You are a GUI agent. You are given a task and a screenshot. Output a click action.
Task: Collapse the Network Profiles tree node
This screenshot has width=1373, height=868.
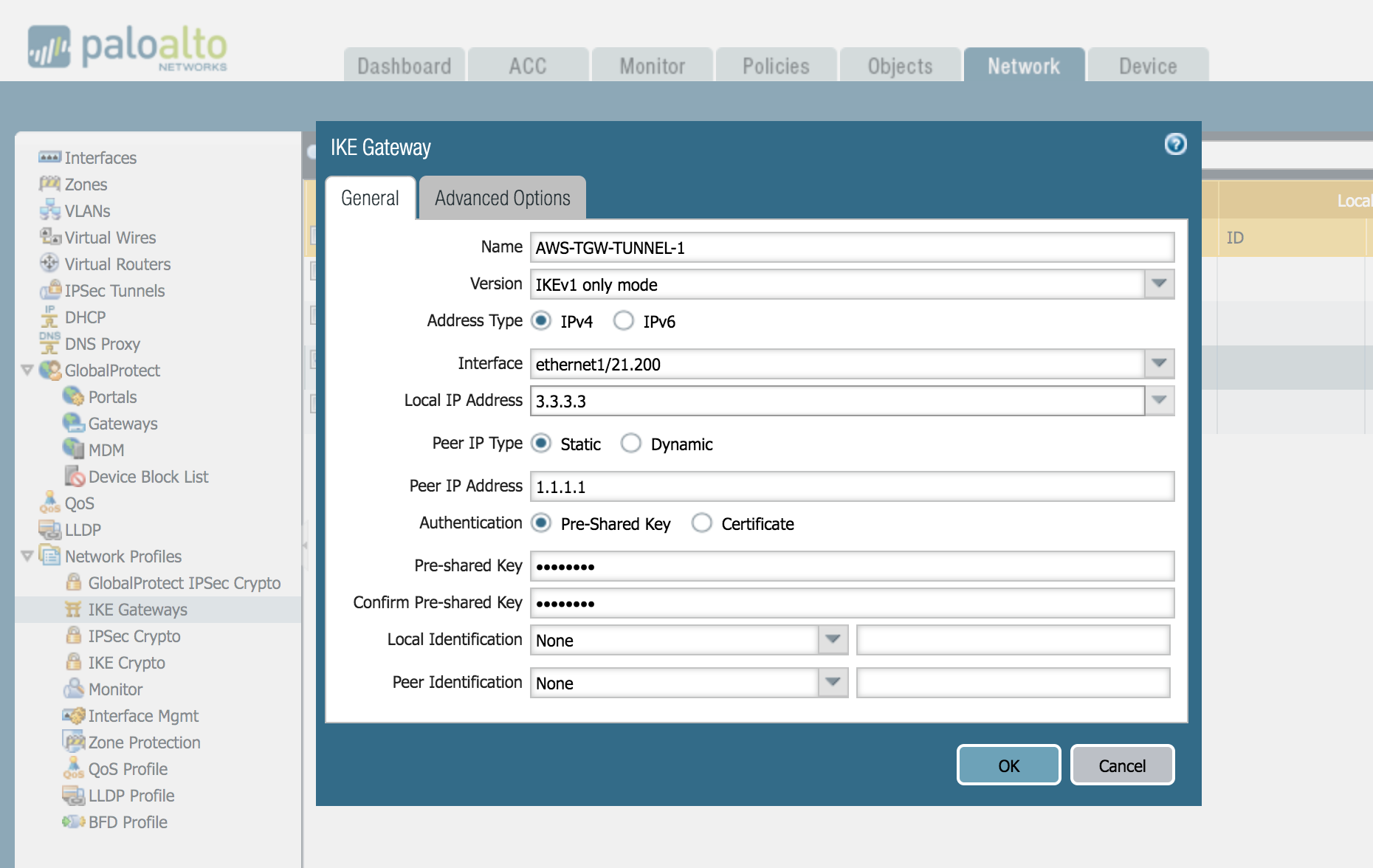(27, 556)
